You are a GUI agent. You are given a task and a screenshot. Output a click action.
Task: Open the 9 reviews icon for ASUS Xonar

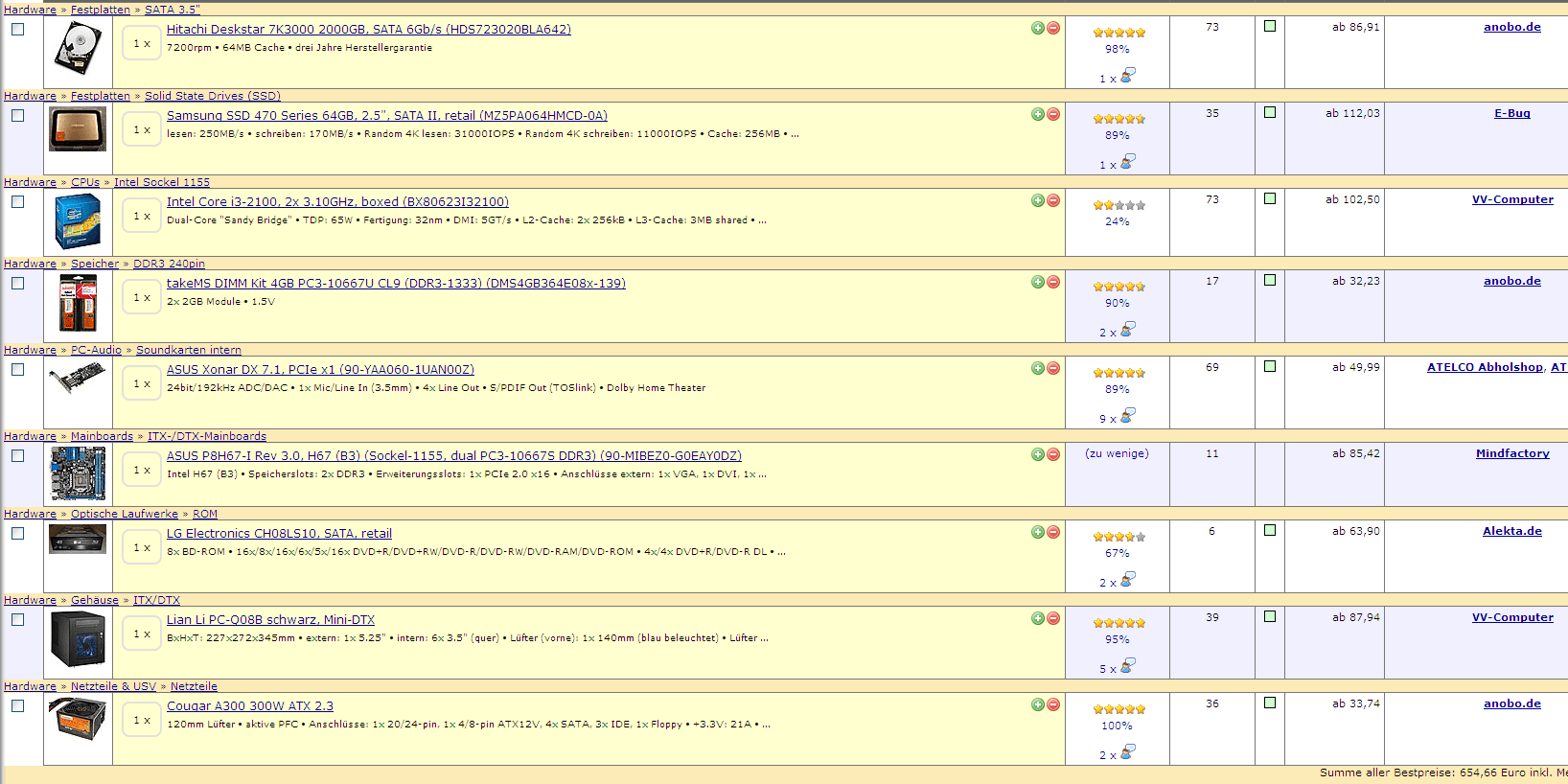1128,415
